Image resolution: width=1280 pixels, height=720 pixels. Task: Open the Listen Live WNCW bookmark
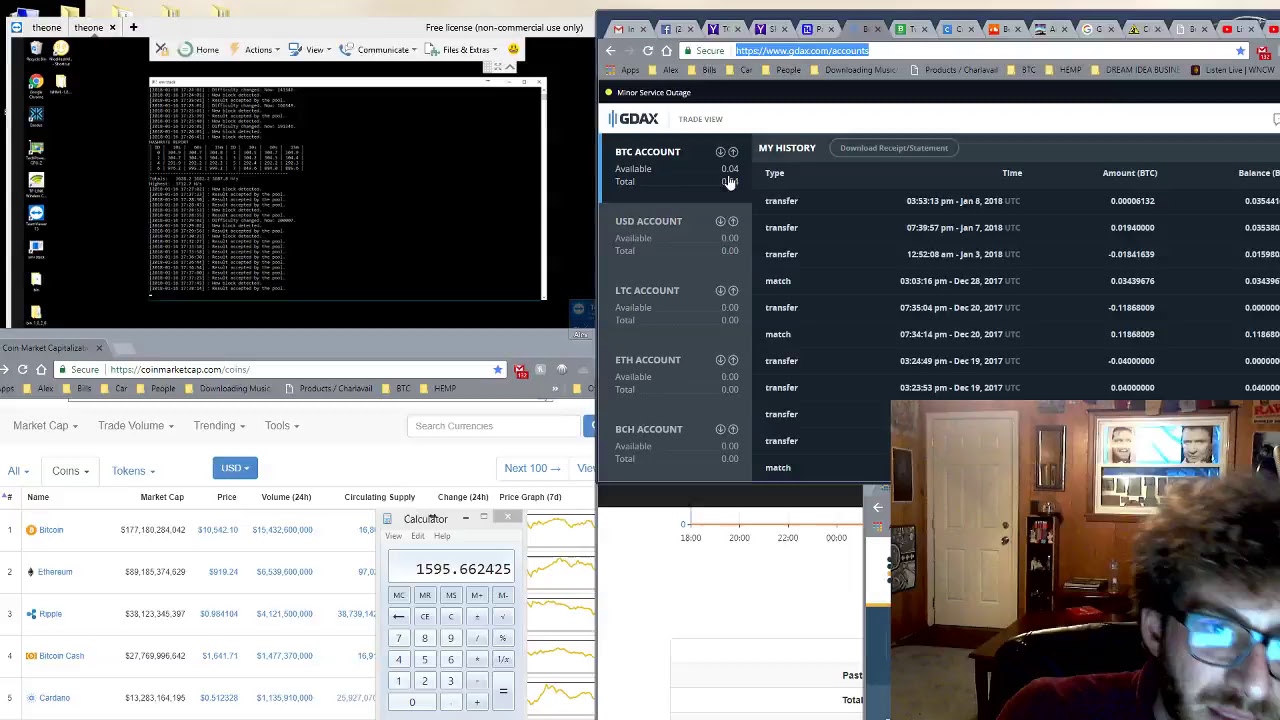tap(1232, 70)
